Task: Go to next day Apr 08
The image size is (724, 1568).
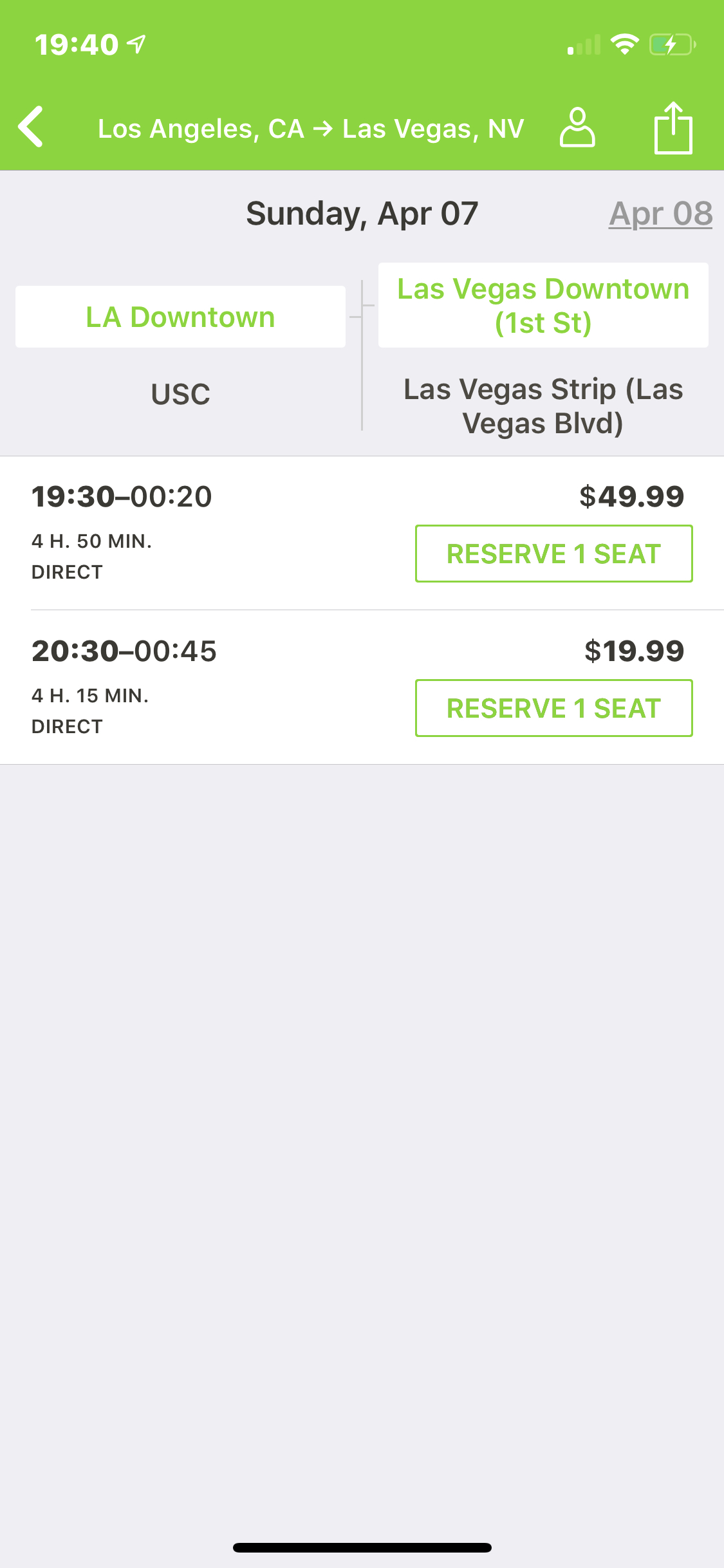Action: pos(660,214)
